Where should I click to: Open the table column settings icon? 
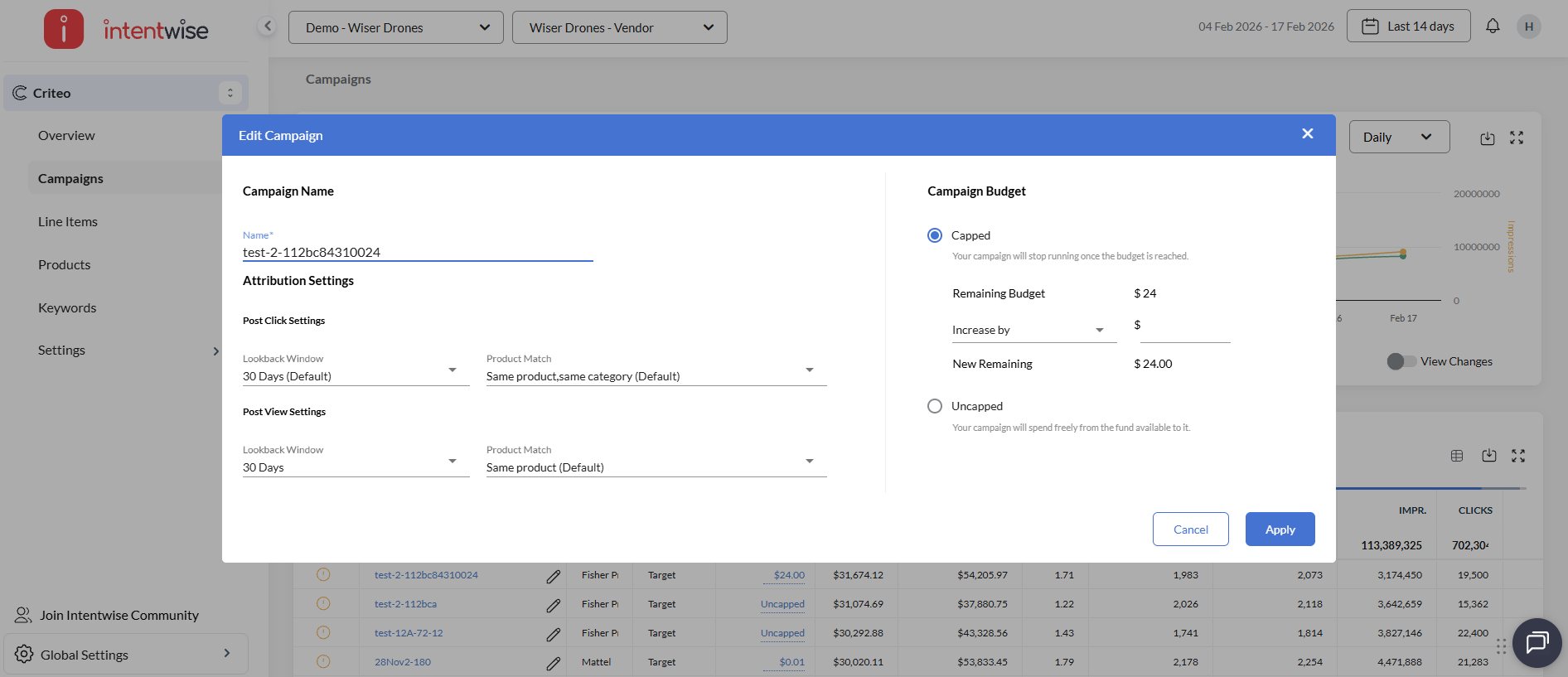pyautogui.click(x=1457, y=456)
